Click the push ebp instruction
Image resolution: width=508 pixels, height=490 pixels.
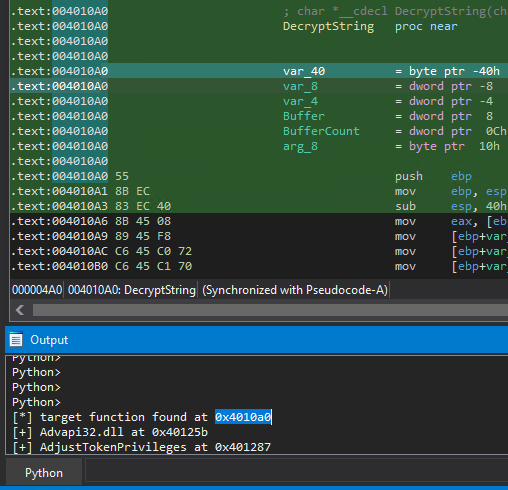coord(433,176)
